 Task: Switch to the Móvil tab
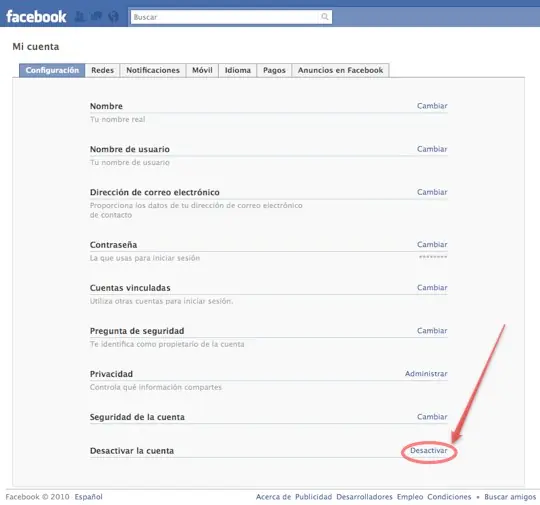click(202, 70)
